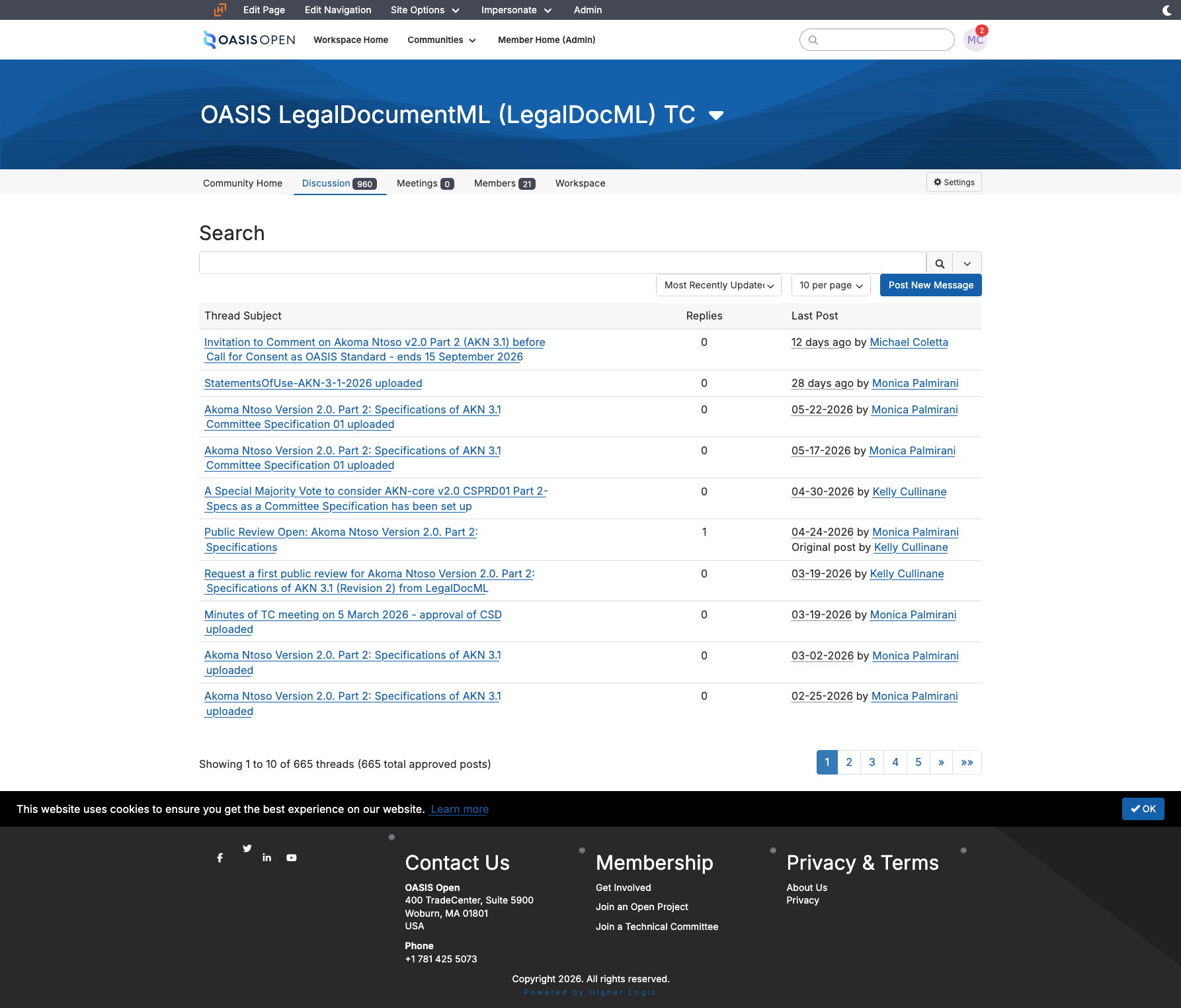
Task: Open Minutes of TC meeting 5 March thread
Action: [352, 622]
